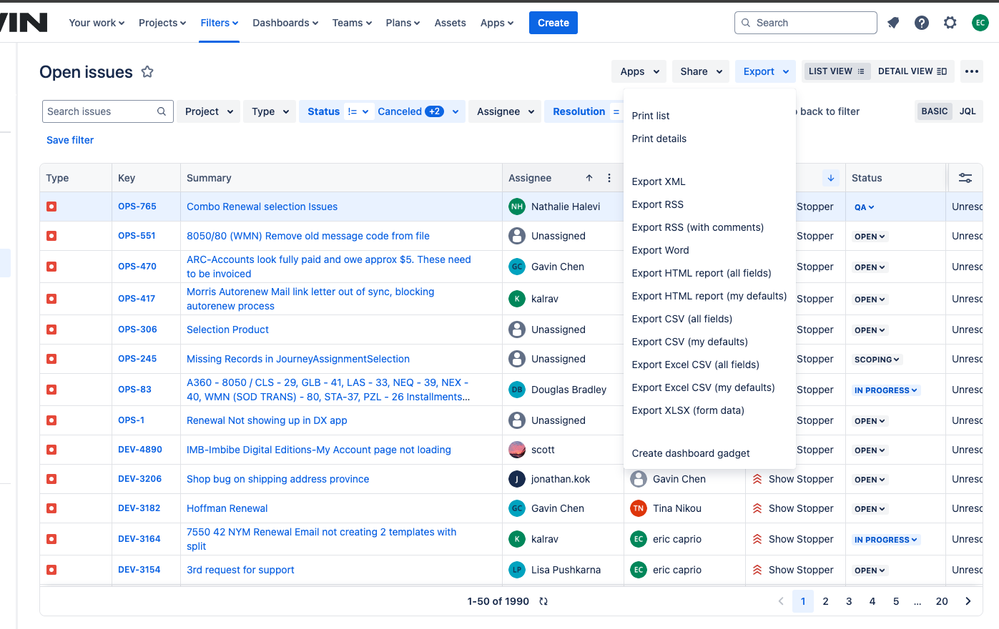Click the Show Stopper priority icon for DEV-3182
999x629 pixels.
point(757,508)
